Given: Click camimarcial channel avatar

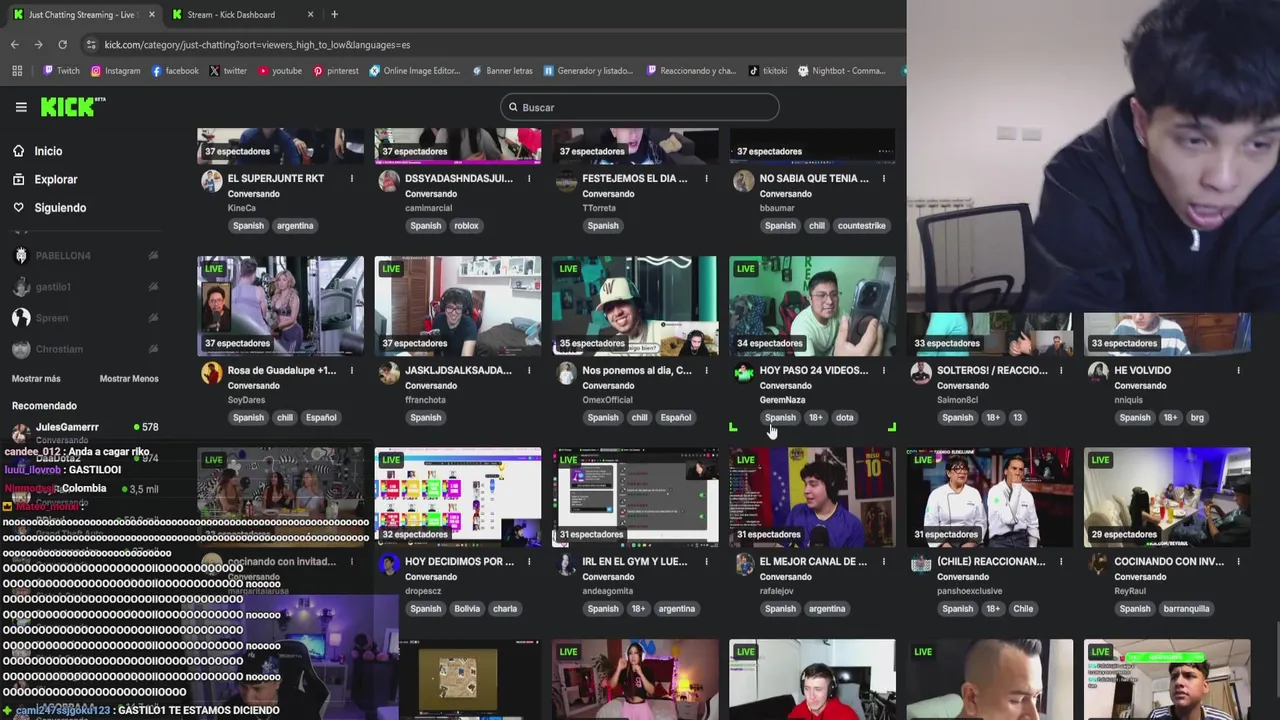Looking at the screenshot, I should (388, 181).
